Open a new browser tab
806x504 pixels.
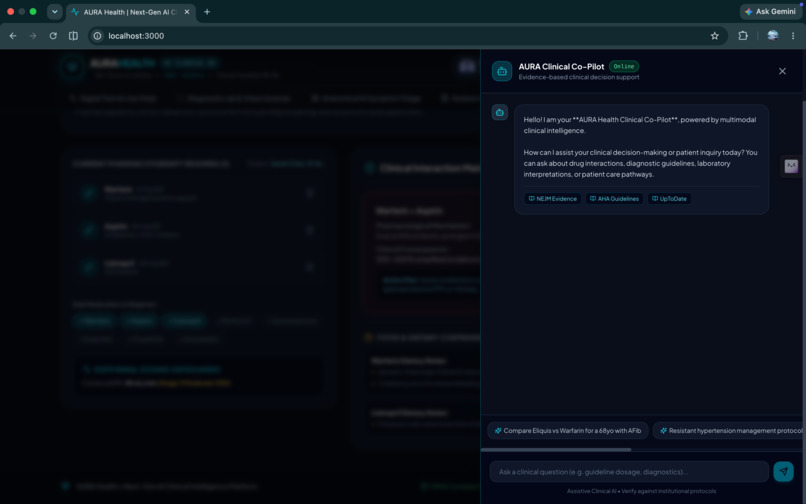pyautogui.click(x=207, y=12)
